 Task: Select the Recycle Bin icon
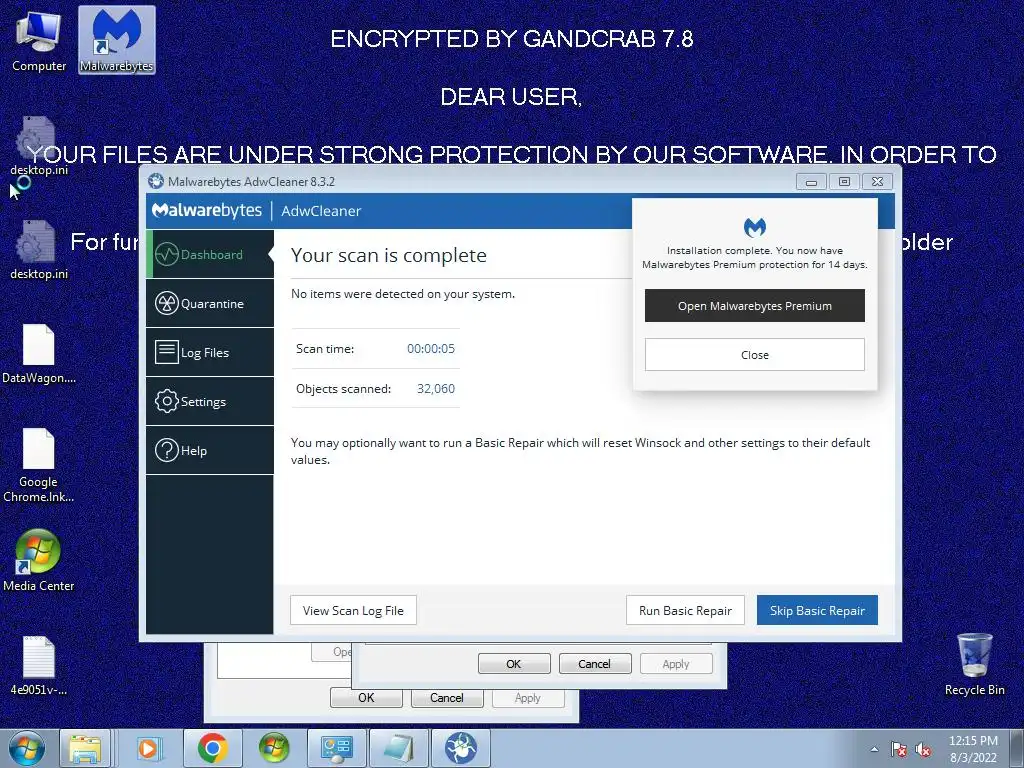974,664
